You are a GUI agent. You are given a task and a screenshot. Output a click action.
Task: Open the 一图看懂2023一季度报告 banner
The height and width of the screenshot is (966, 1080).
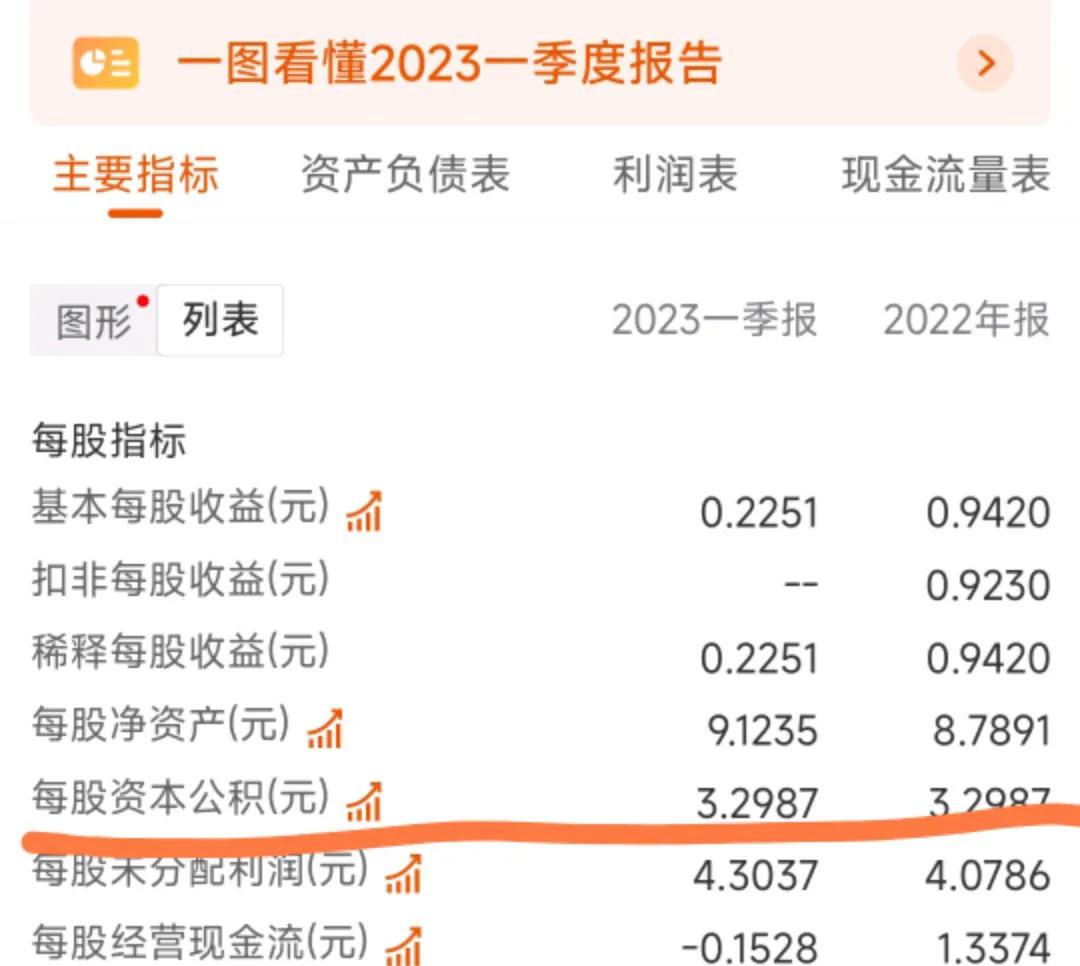point(450,63)
